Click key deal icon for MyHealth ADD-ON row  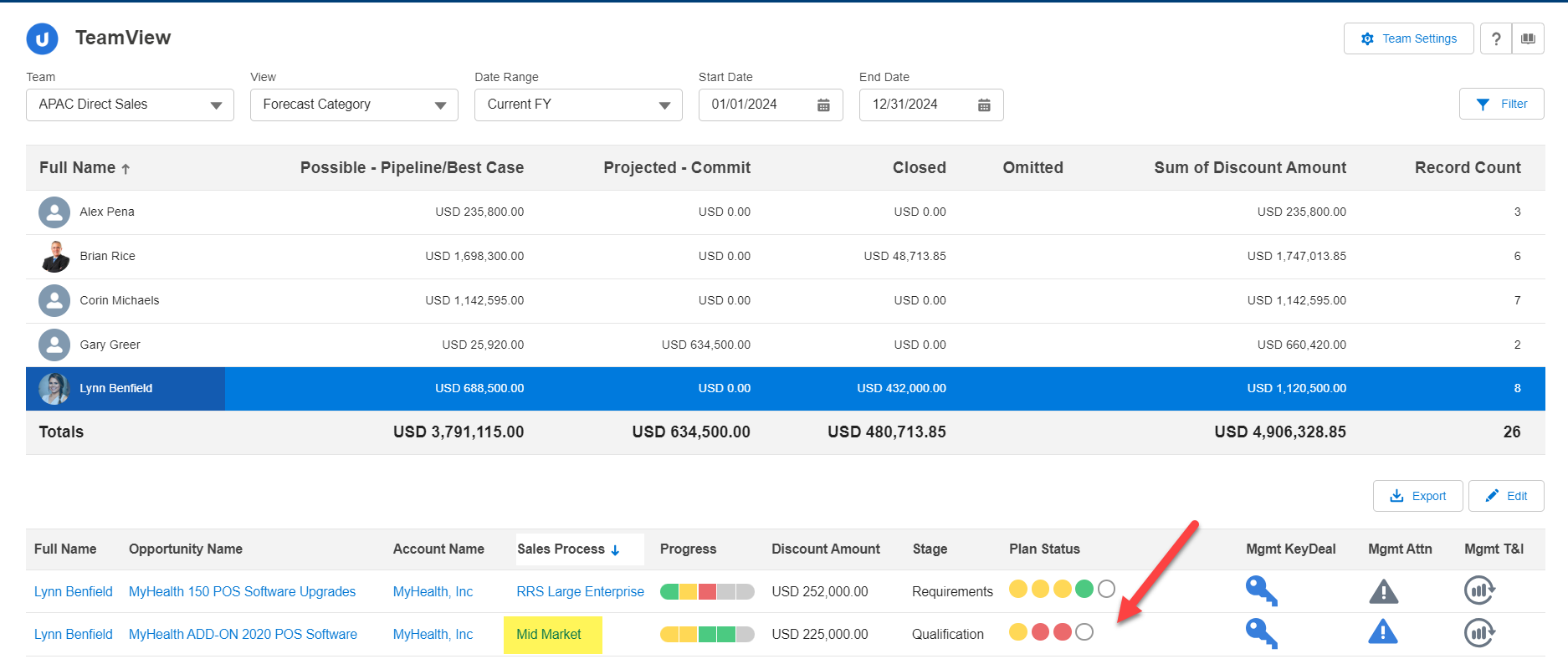[1260, 633]
